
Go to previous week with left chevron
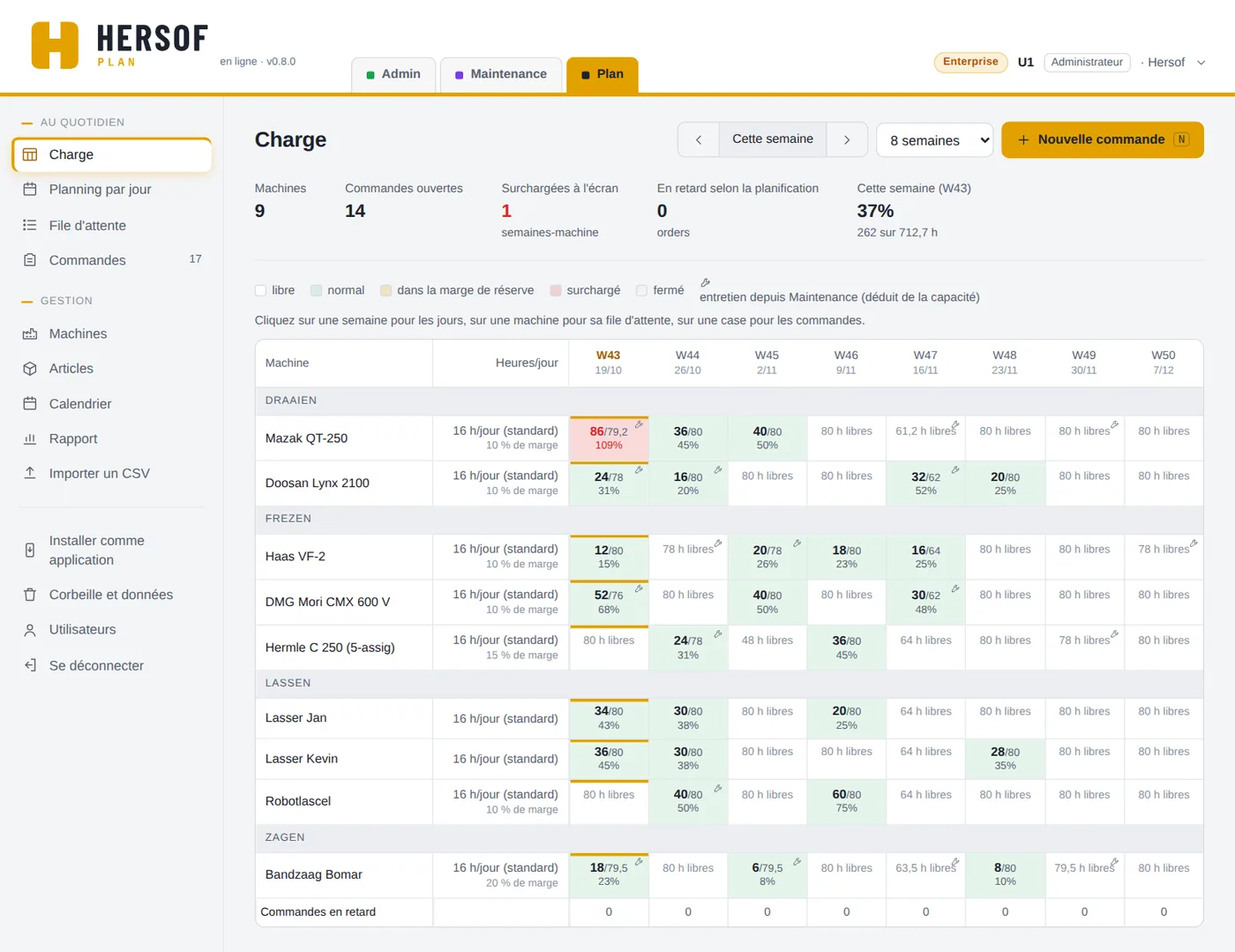click(x=699, y=139)
